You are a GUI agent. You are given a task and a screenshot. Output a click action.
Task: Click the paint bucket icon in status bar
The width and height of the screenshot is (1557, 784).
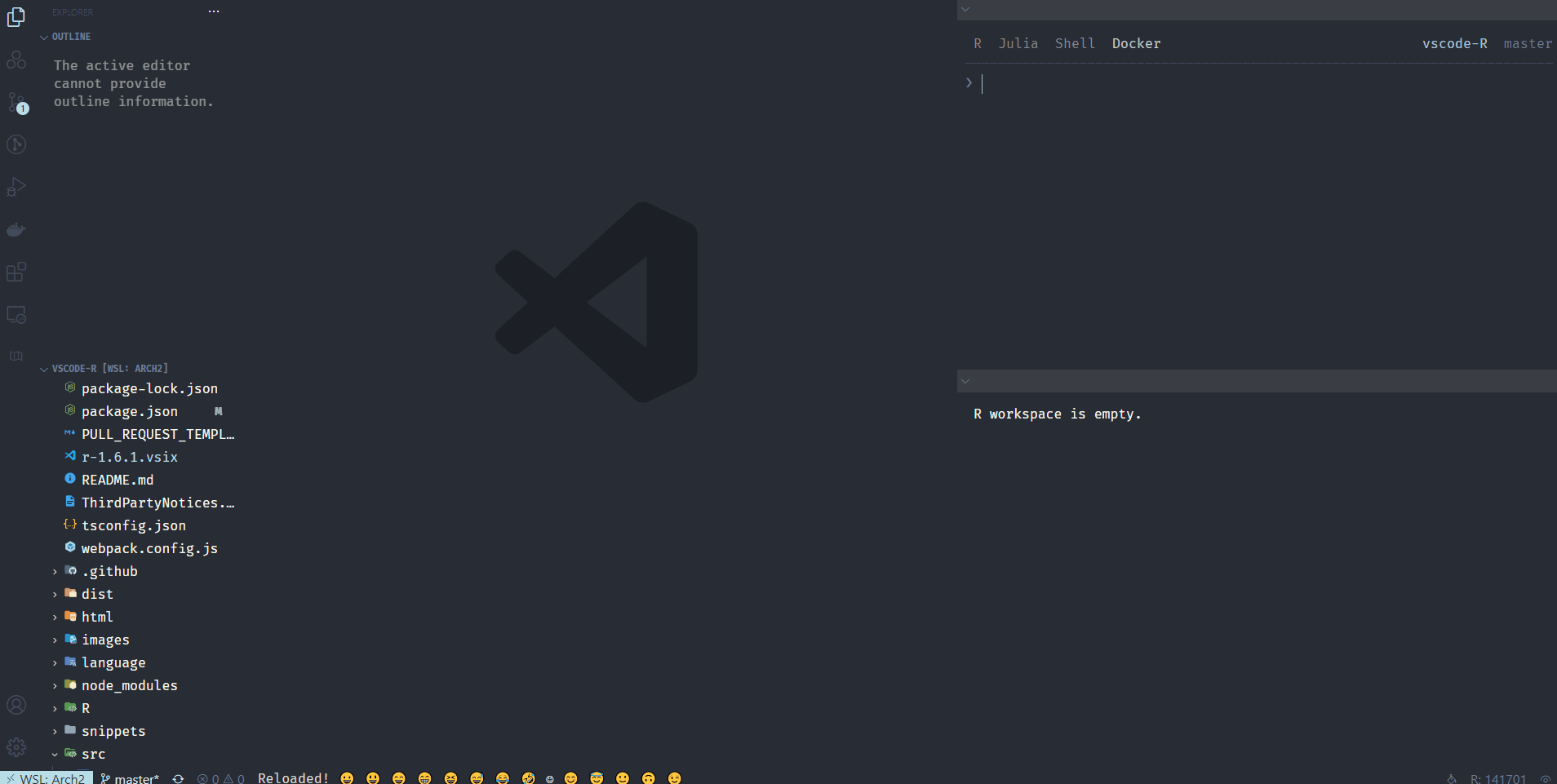click(1452, 779)
